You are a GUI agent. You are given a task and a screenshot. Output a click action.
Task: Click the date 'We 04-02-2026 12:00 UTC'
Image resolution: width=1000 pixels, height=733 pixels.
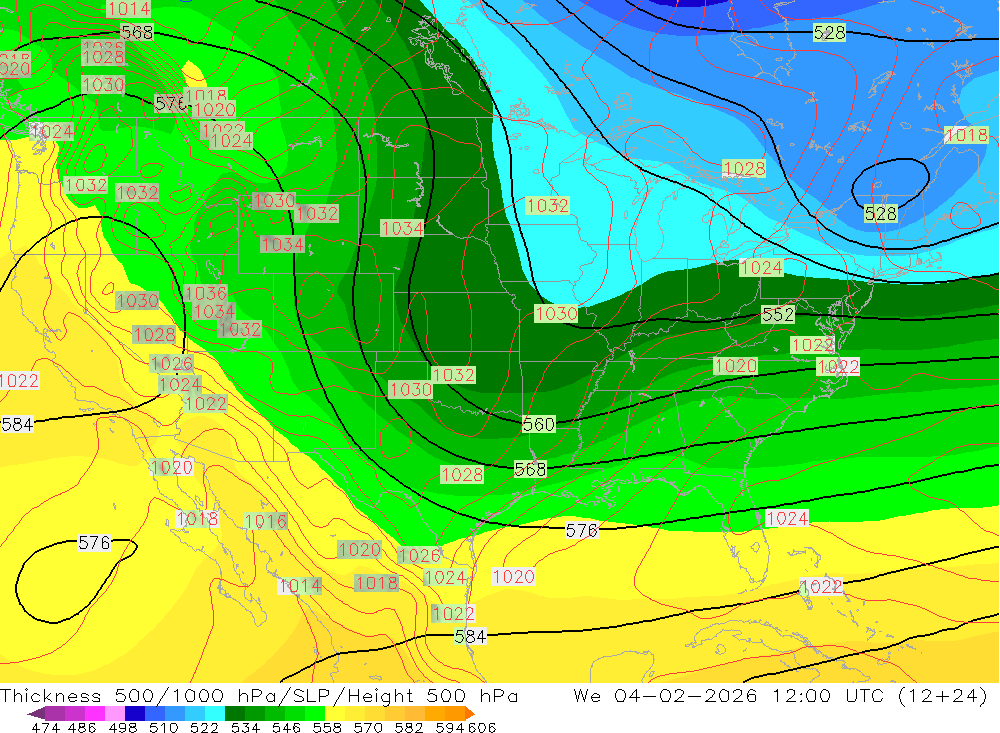[x=730, y=695]
